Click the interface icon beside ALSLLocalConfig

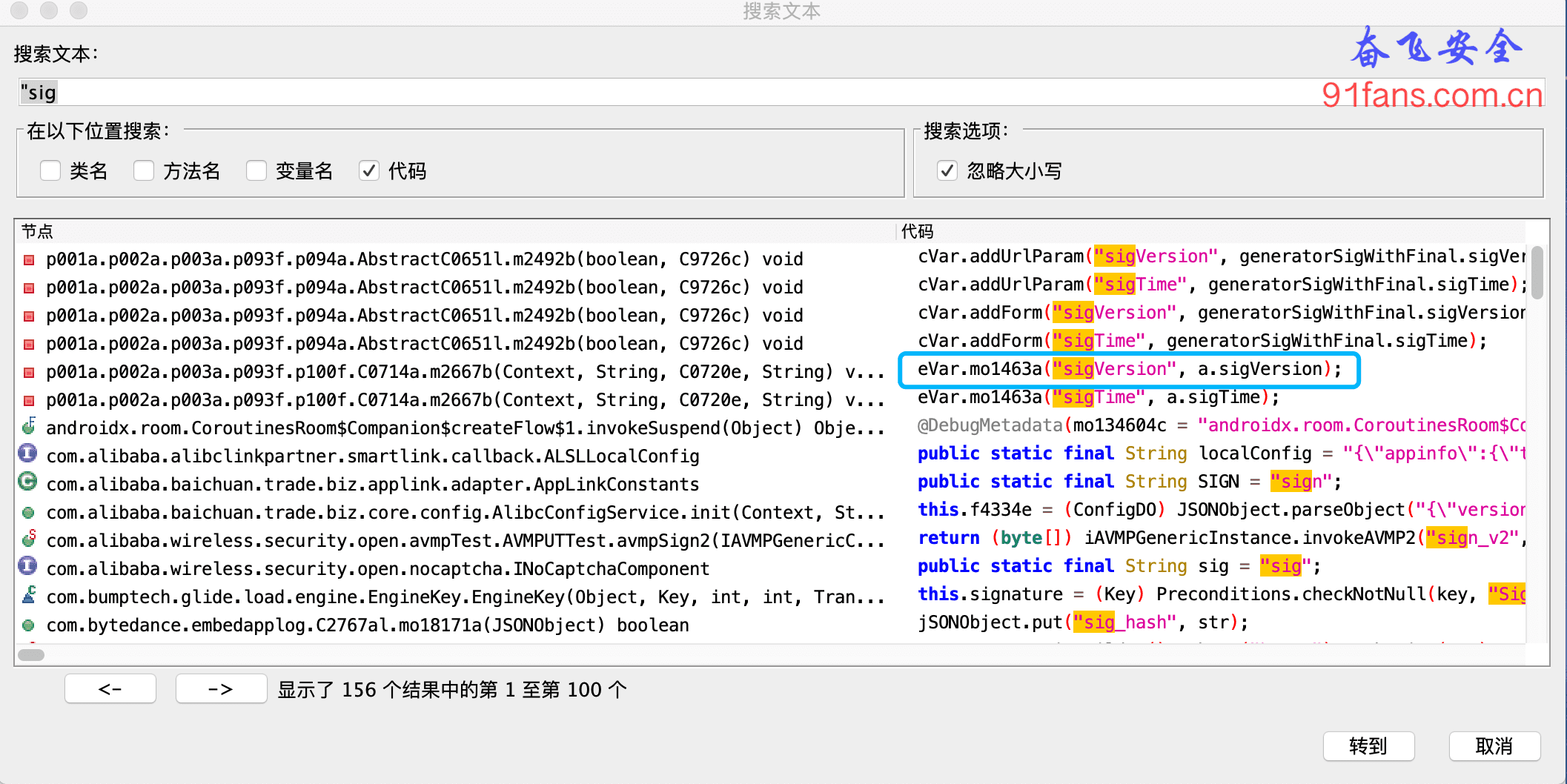[x=27, y=454]
